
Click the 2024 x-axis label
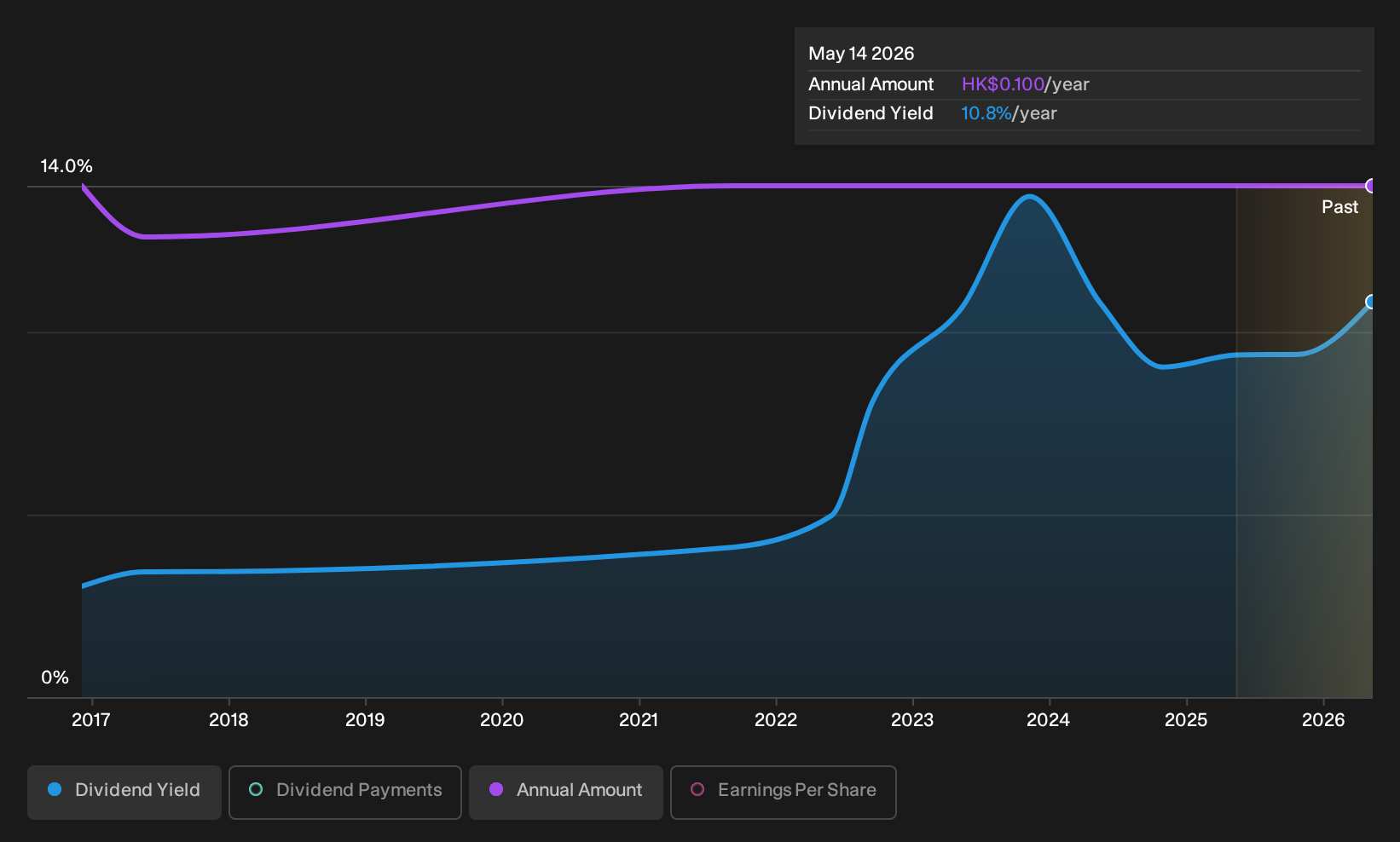[1049, 720]
